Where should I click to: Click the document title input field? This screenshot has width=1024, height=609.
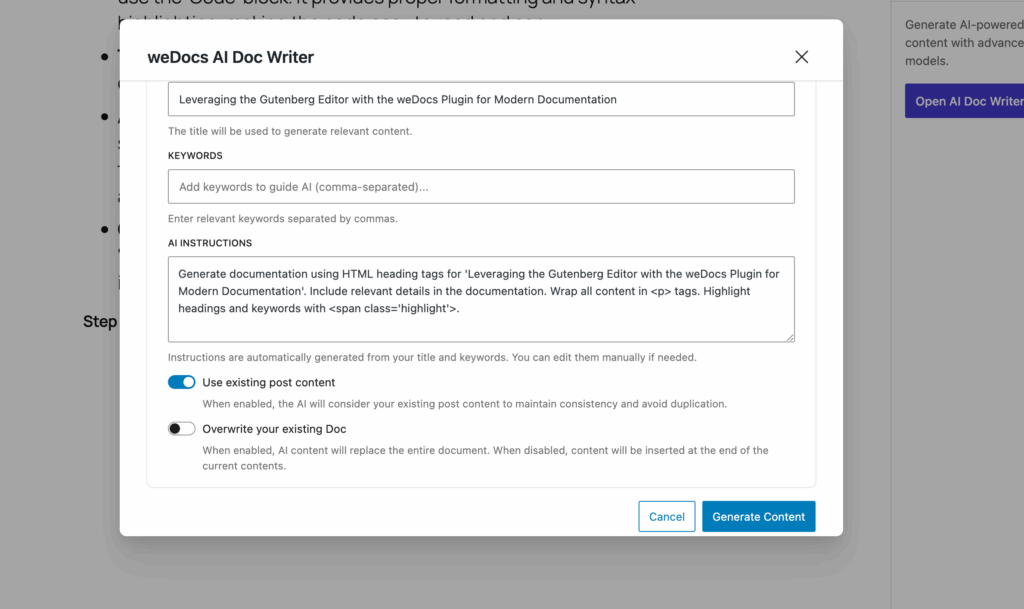480,98
